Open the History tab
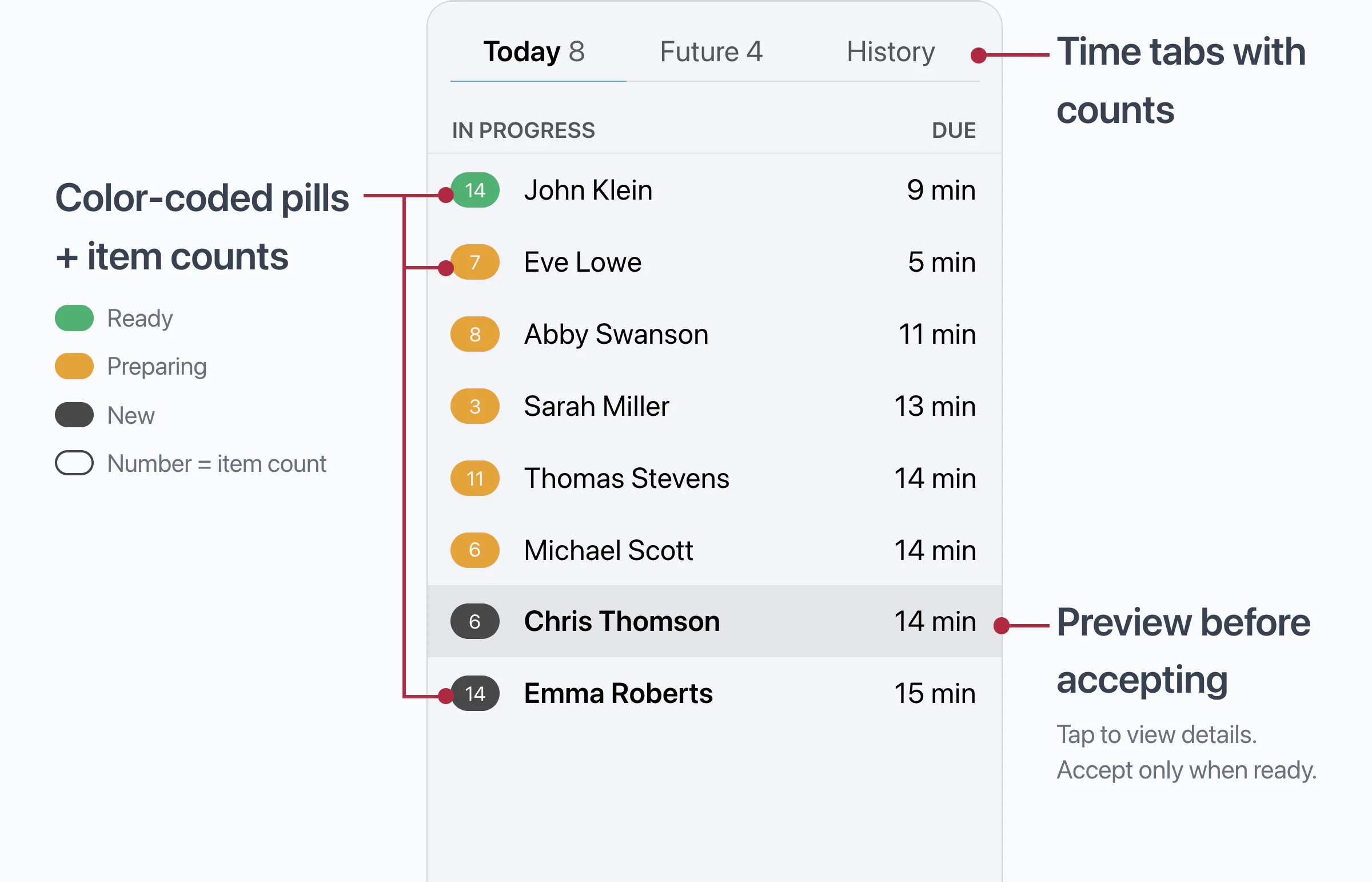 [x=891, y=51]
